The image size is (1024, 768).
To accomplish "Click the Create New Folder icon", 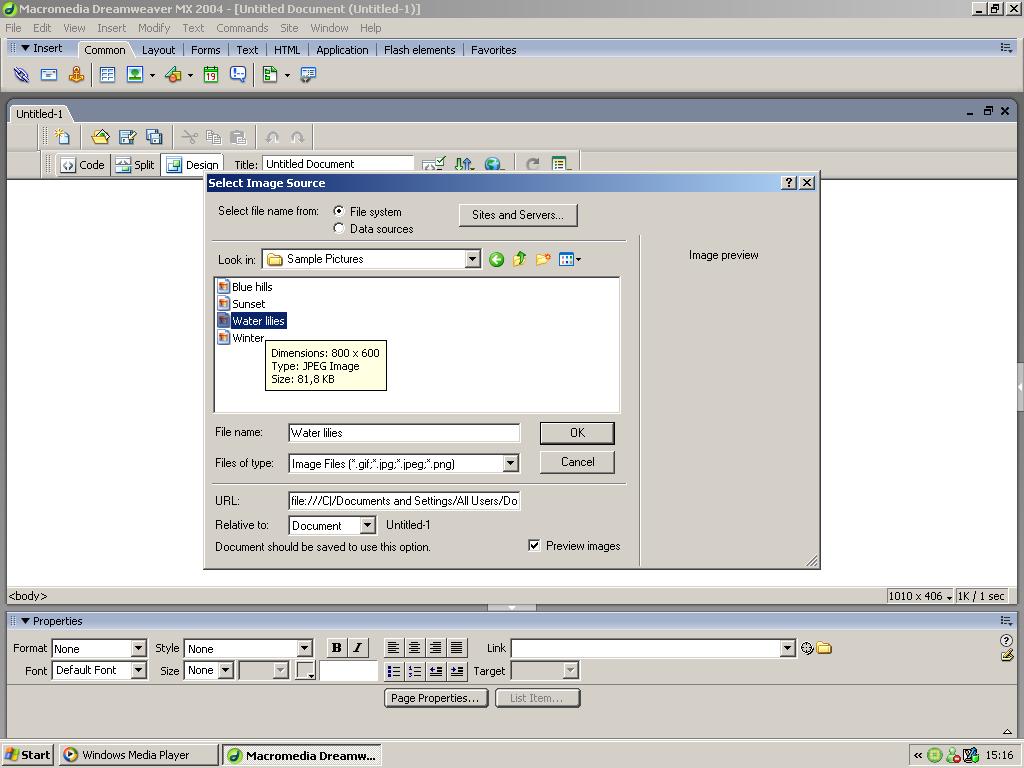I will [x=543, y=260].
